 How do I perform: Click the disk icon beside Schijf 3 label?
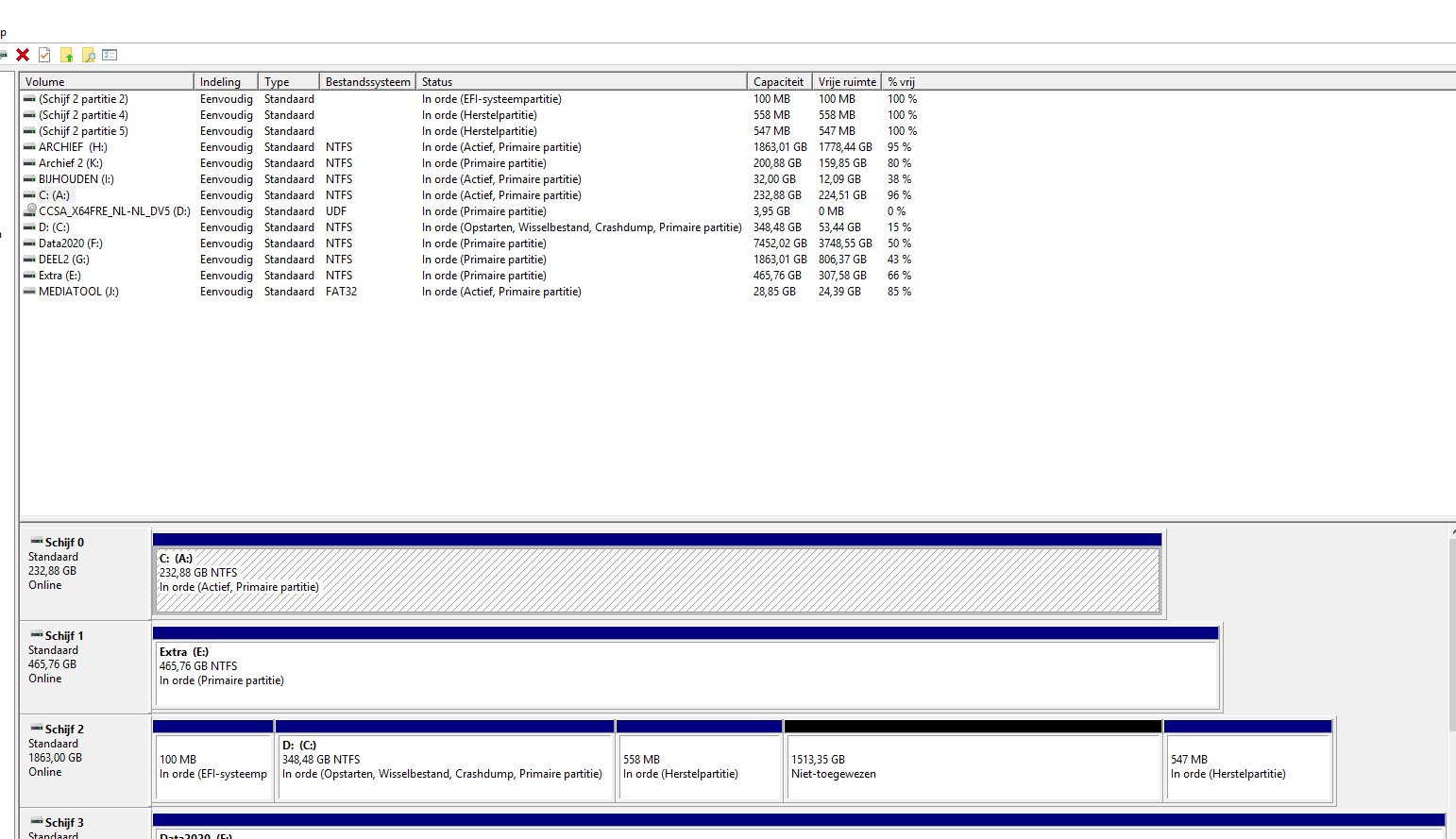click(x=37, y=822)
